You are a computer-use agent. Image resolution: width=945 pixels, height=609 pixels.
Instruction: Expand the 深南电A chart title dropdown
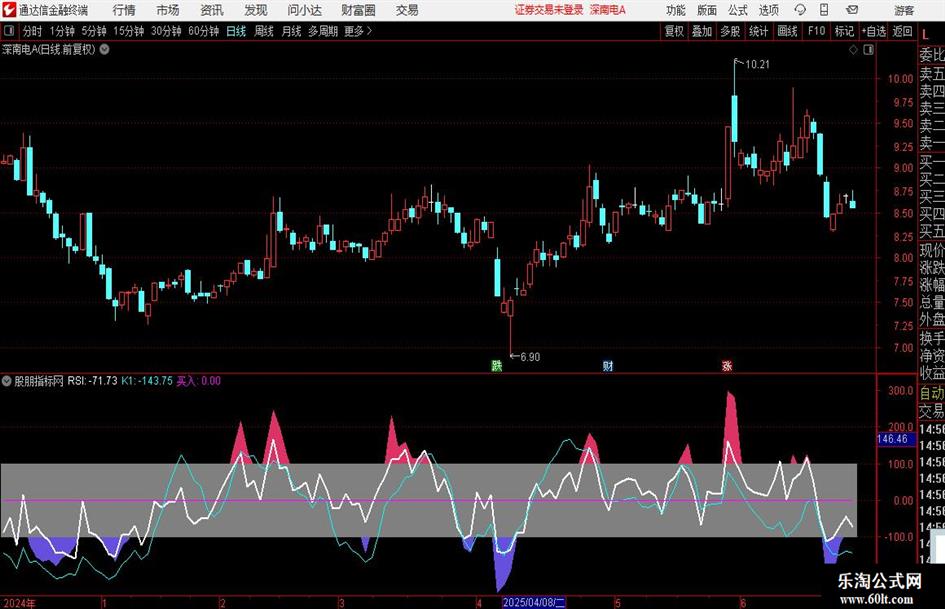pyautogui.click(x=104, y=49)
